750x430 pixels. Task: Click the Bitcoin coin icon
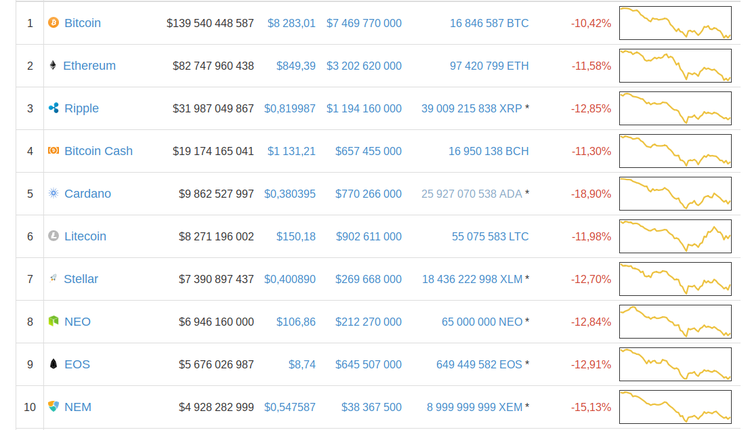click(x=54, y=23)
